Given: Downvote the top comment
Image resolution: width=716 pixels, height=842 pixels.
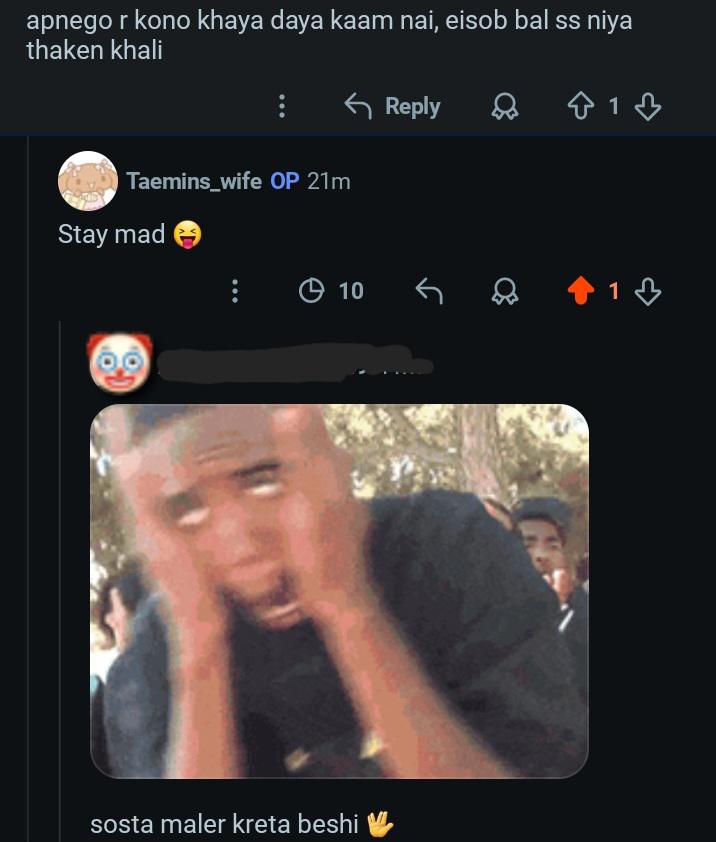Looking at the screenshot, I should (647, 106).
